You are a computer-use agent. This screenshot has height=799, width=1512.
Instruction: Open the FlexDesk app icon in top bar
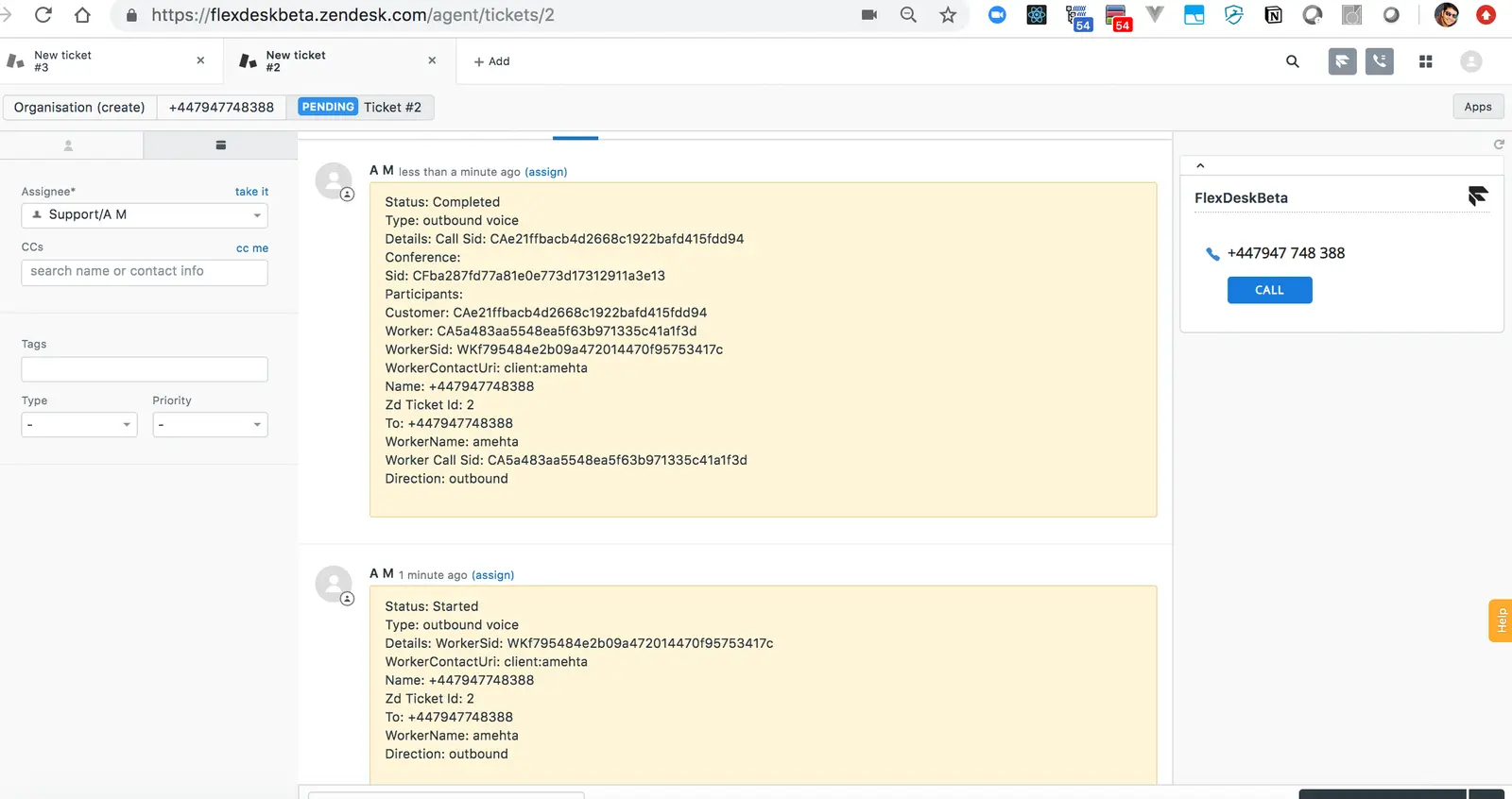click(x=1342, y=61)
